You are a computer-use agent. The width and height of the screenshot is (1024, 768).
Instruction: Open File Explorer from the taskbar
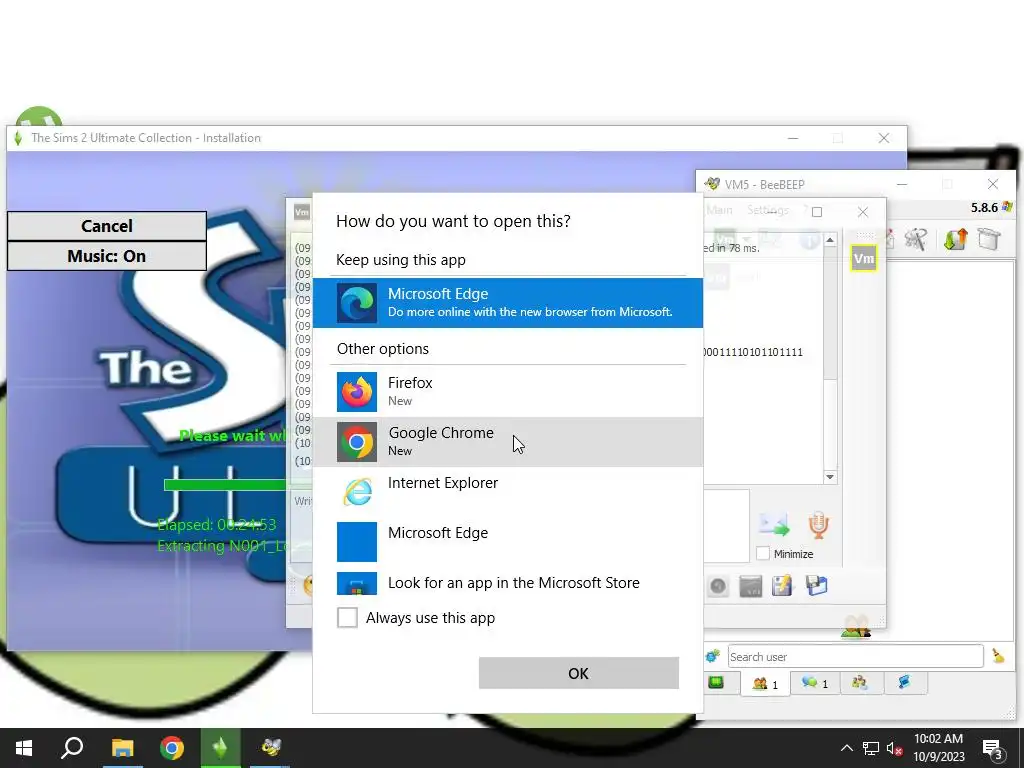(122, 748)
